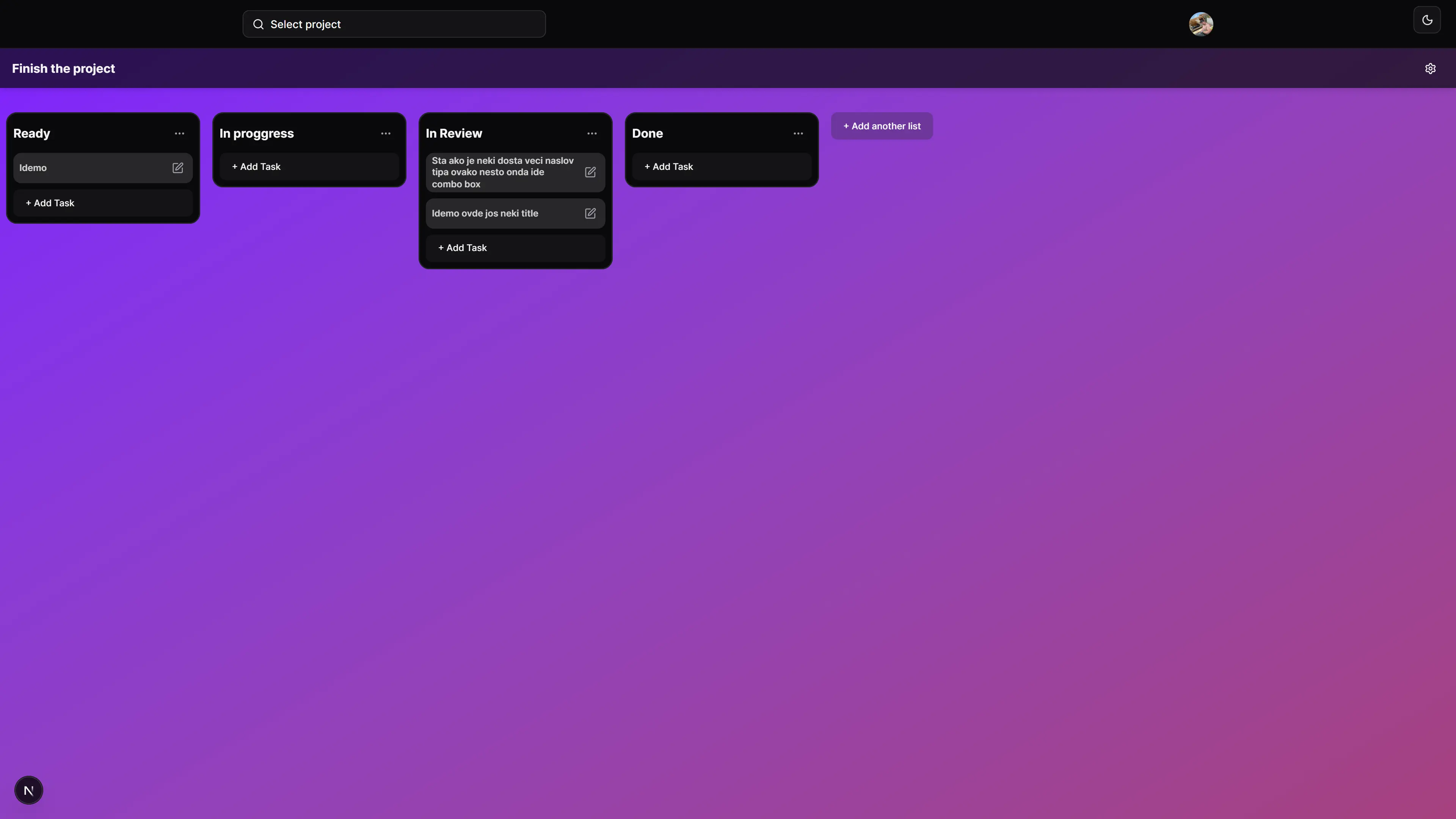Click the N avatar in the bottom corner
This screenshot has width=1456, height=819.
click(x=28, y=789)
